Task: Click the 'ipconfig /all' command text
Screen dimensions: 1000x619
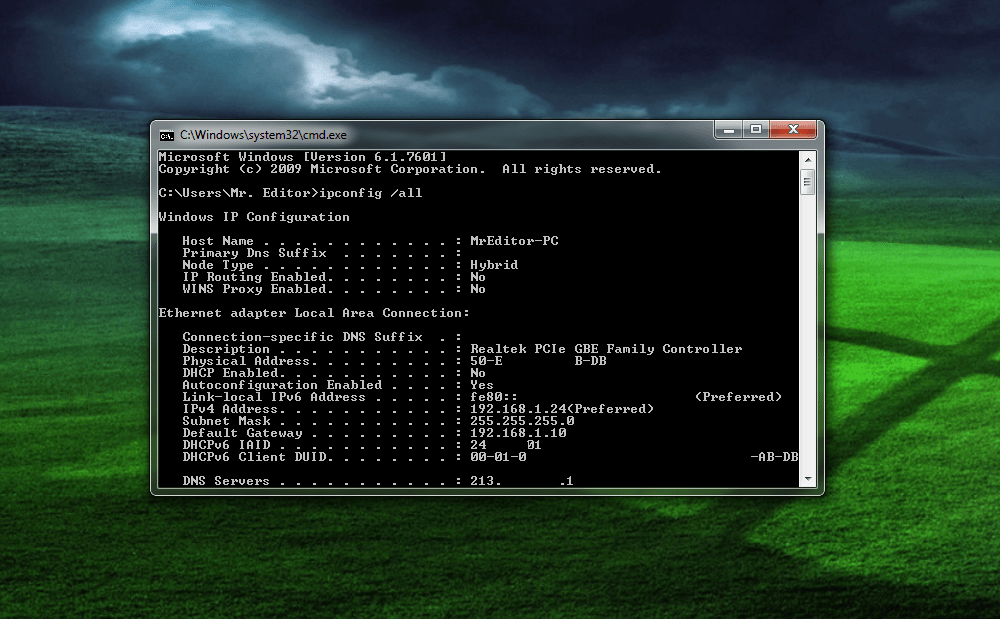Action: (371, 193)
